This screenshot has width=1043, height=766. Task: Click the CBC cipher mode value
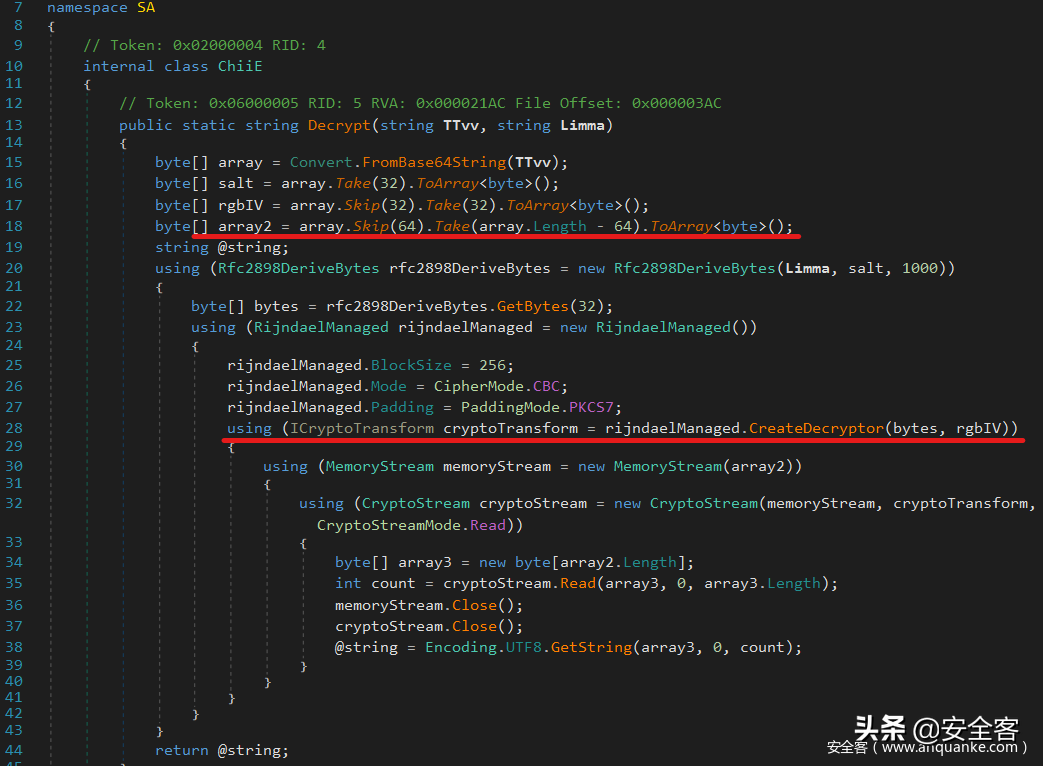click(x=546, y=386)
